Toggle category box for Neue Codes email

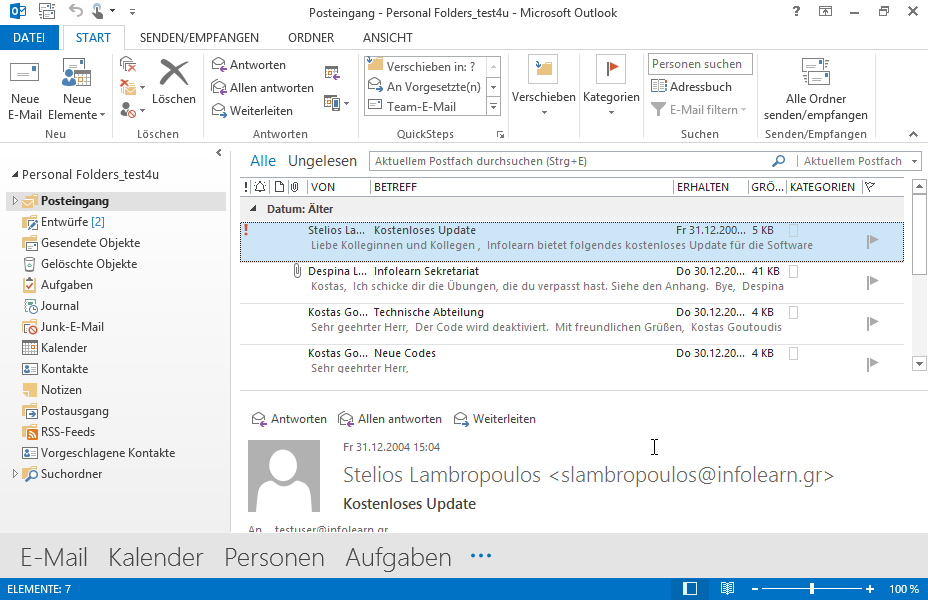tap(794, 353)
